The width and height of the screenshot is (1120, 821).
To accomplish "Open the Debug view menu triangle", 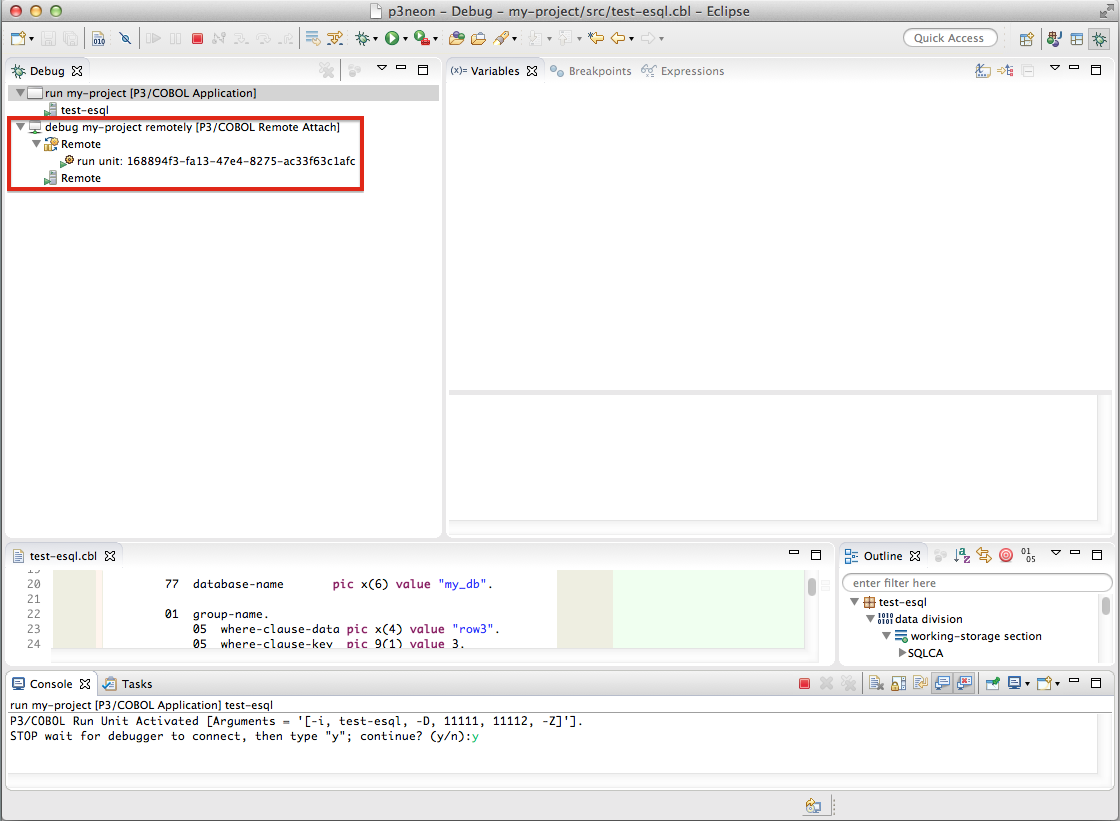I will click(382, 69).
